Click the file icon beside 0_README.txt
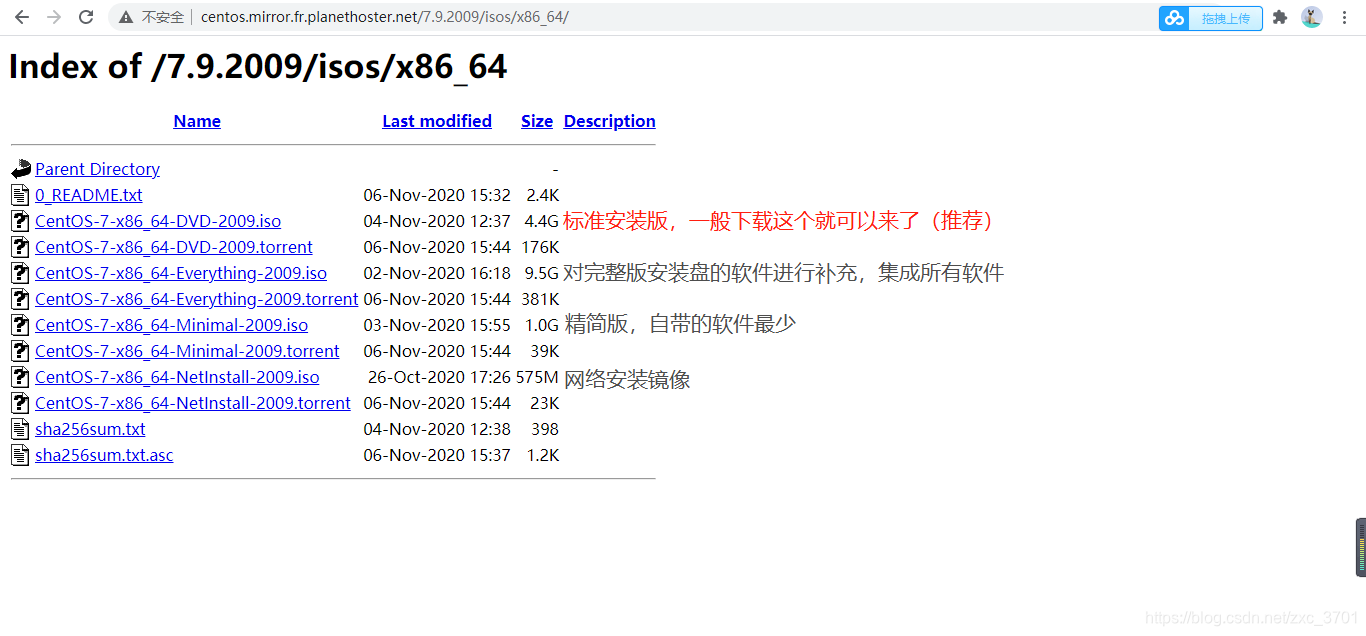1366x636 pixels. point(21,195)
